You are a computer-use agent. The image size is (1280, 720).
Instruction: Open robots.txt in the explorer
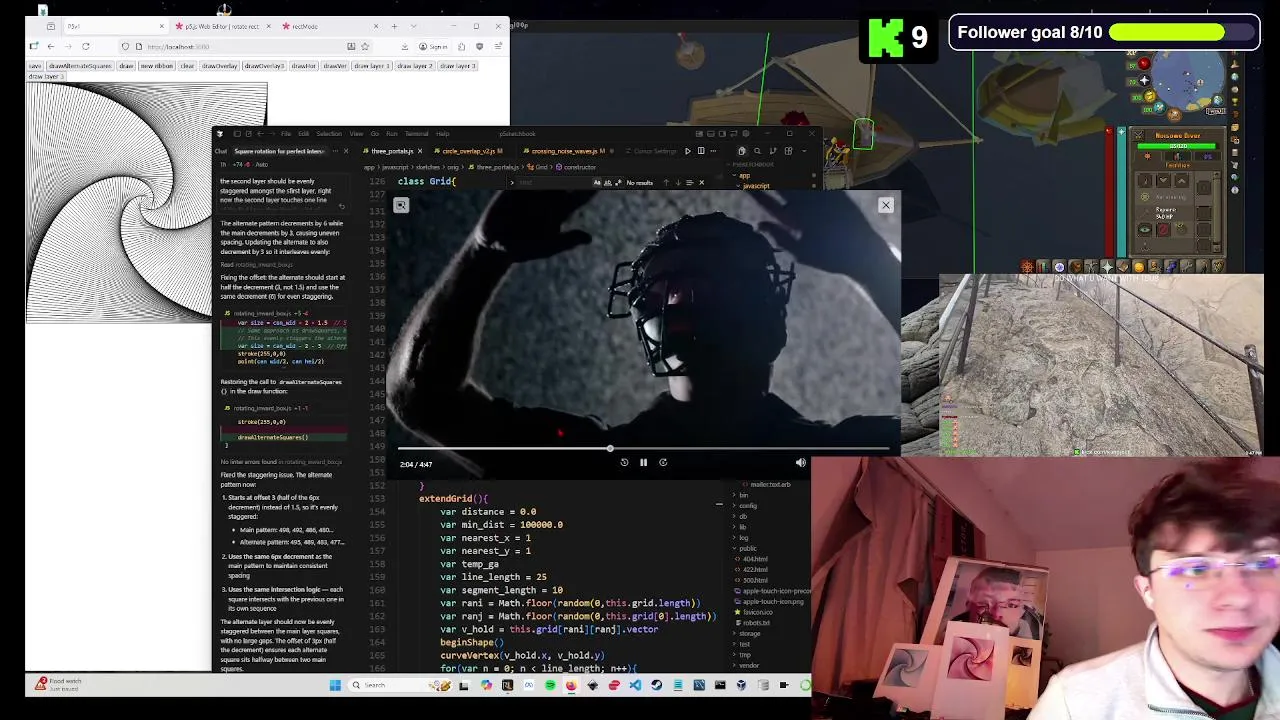(x=756, y=623)
